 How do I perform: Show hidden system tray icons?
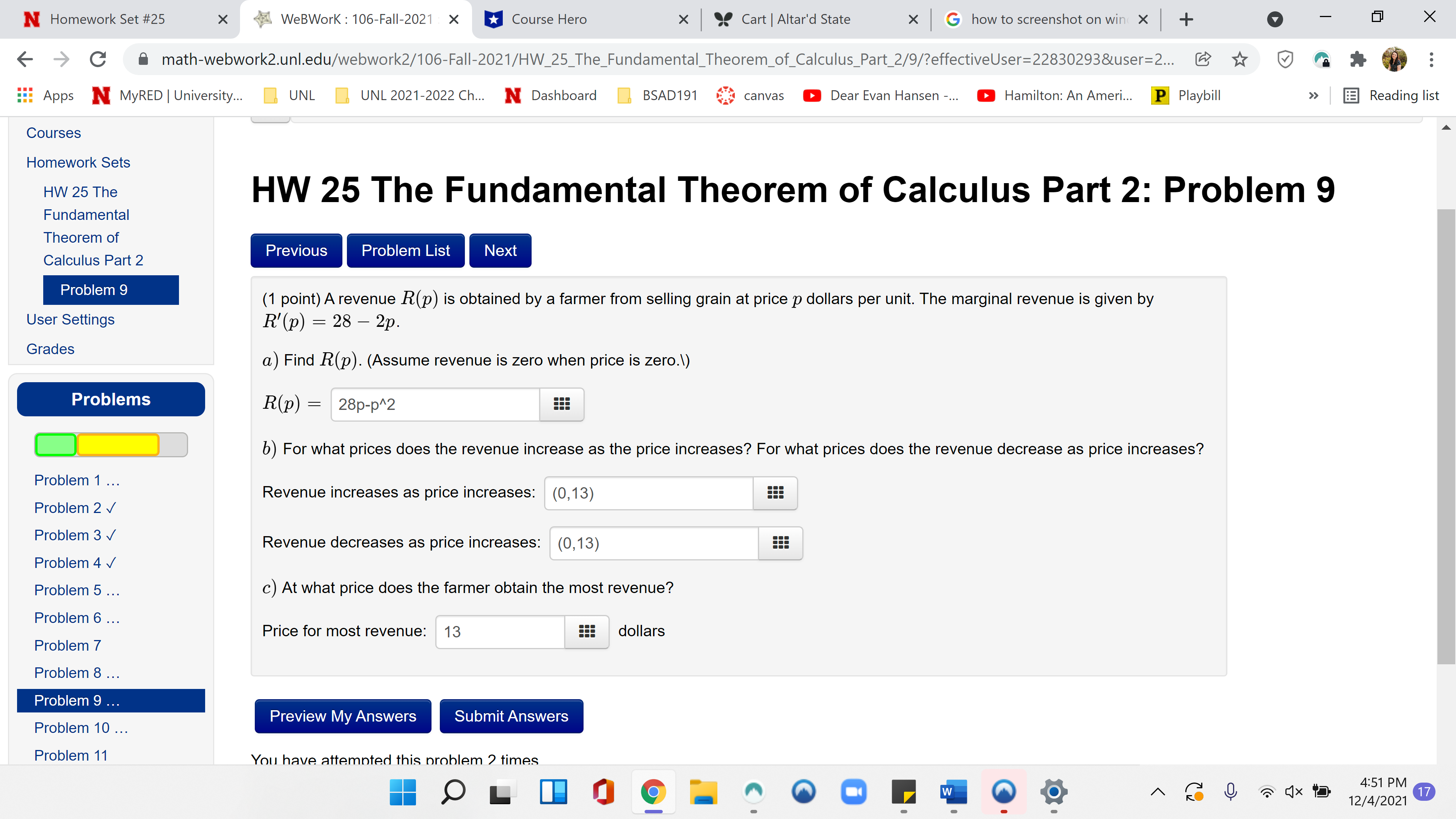[x=1158, y=791]
